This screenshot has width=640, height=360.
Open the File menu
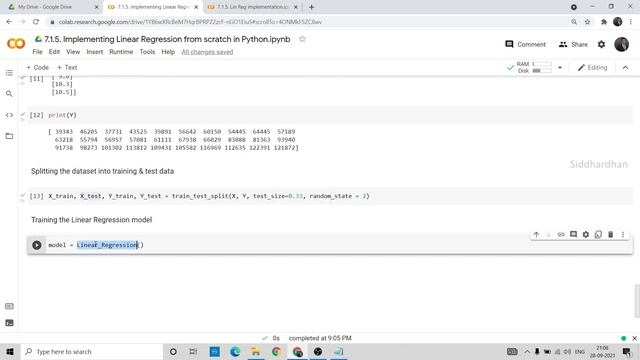37,52
